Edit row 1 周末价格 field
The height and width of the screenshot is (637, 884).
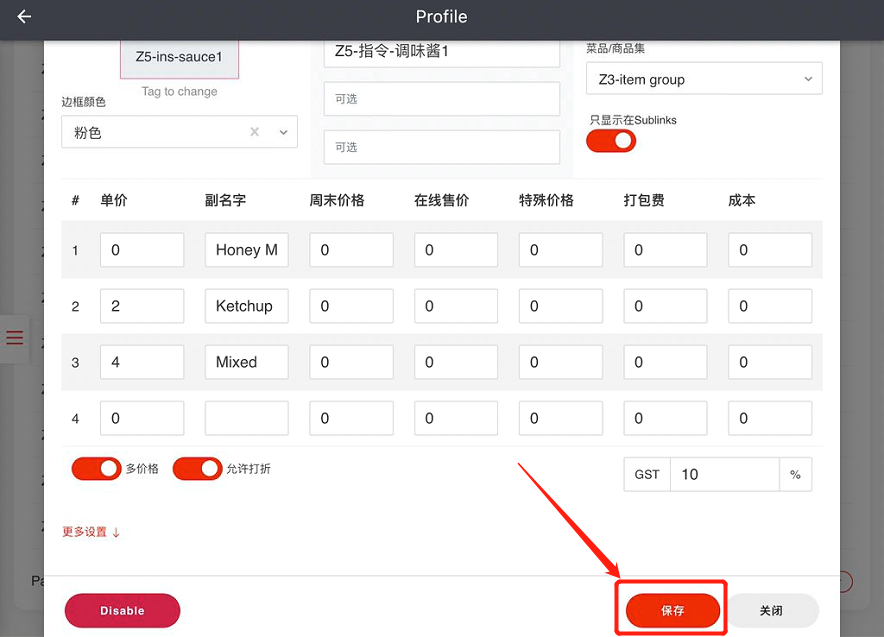coord(351,250)
